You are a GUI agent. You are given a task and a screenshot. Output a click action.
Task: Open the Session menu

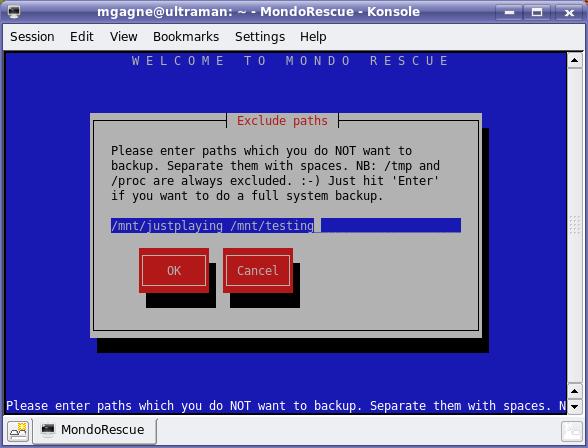pos(32,37)
